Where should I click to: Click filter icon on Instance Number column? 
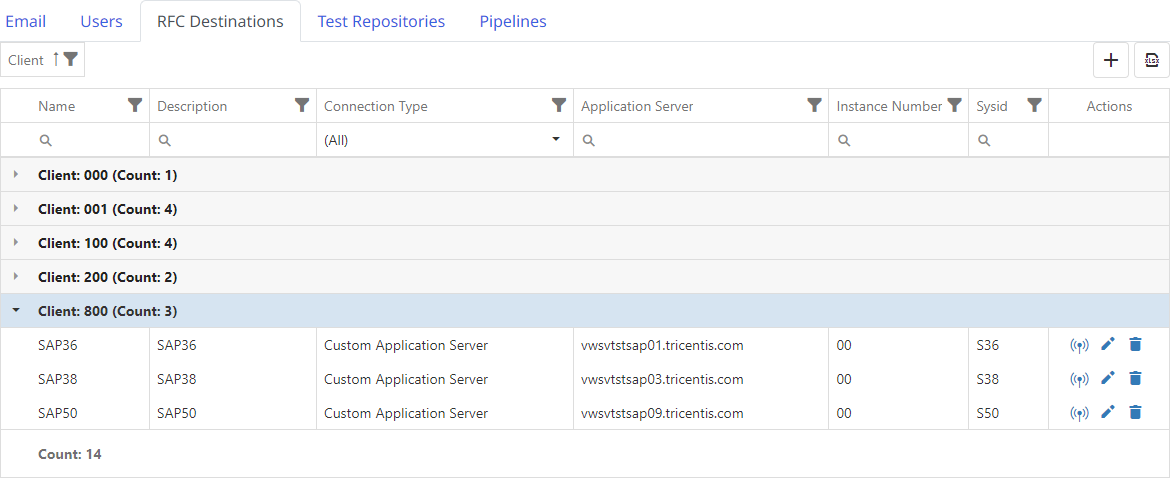point(954,106)
